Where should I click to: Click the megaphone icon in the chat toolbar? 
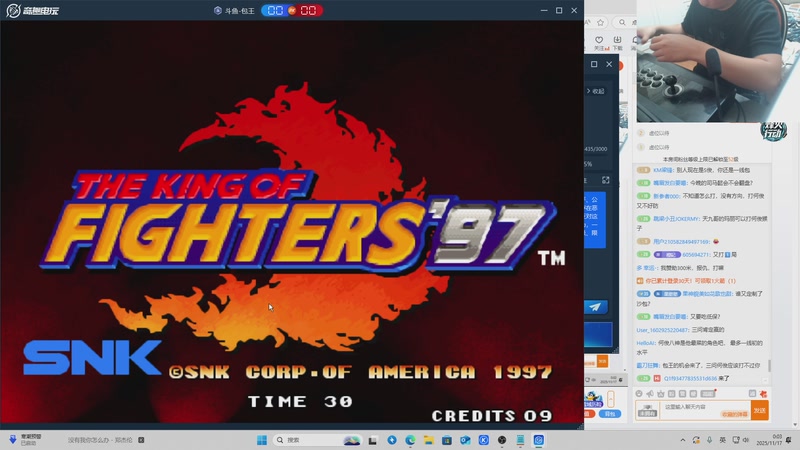pyautogui.click(x=650, y=394)
